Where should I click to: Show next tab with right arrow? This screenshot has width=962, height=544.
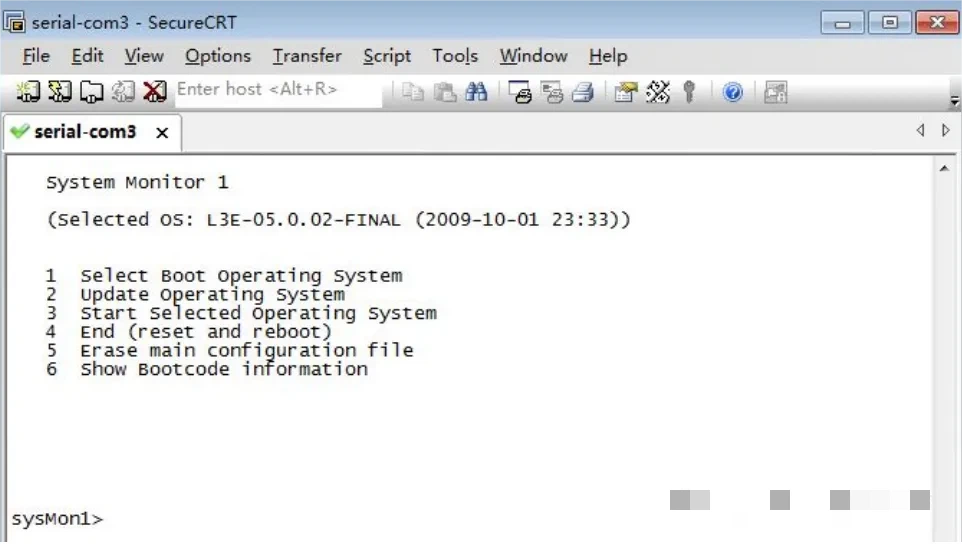(x=945, y=130)
